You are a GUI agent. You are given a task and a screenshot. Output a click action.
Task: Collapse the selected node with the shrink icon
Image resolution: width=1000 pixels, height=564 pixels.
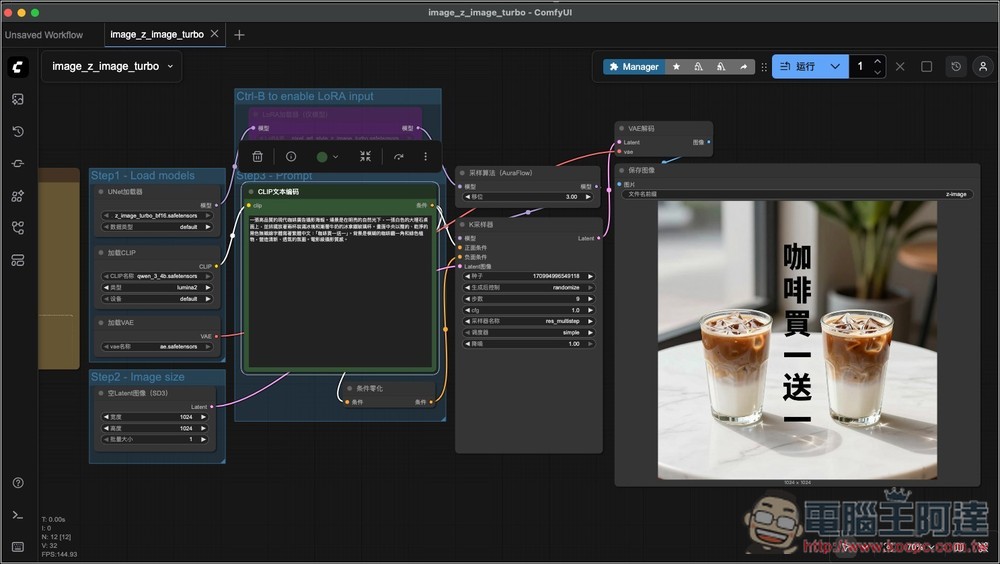pos(365,157)
